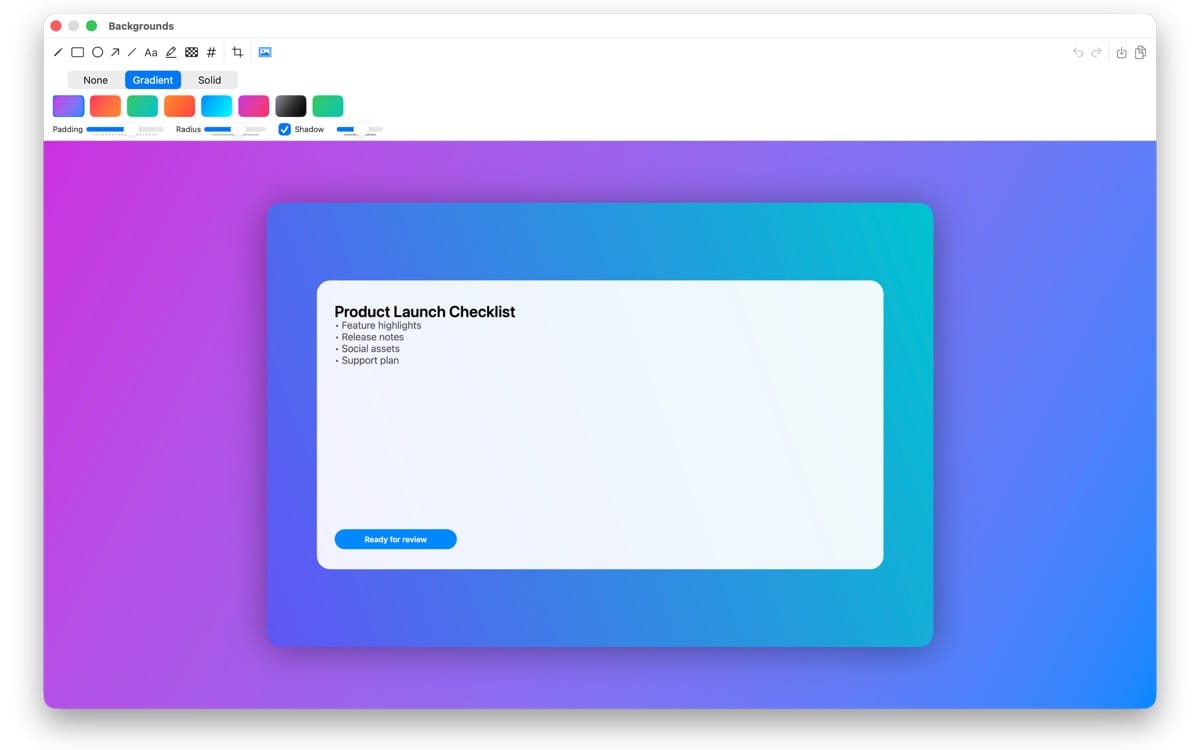Switch background mode to None
The image size is (1200, 750).
(x=96, y=80)
